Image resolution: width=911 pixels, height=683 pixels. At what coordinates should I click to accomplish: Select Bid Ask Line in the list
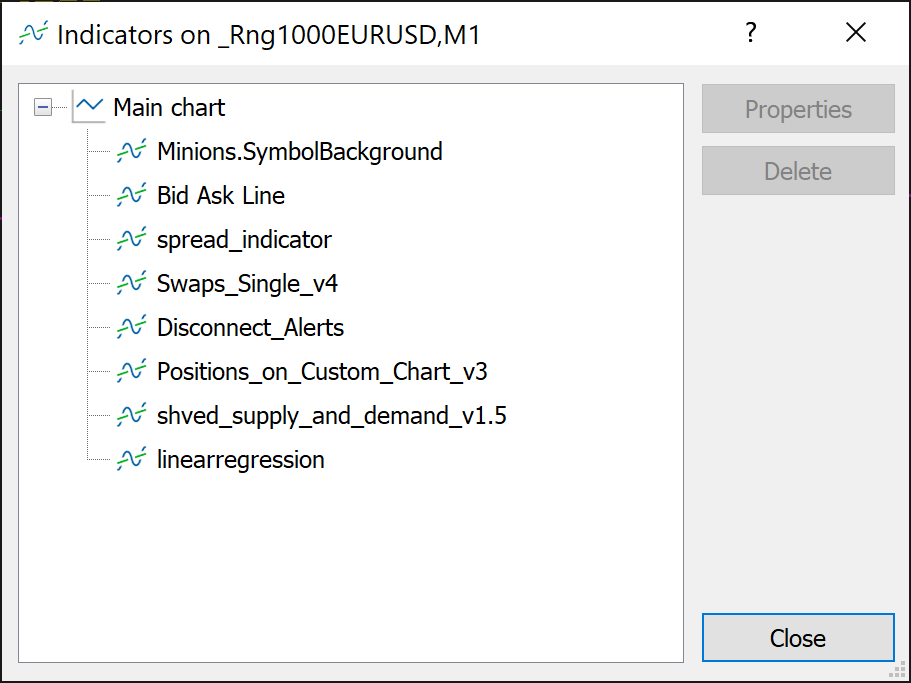click(221, 196)
